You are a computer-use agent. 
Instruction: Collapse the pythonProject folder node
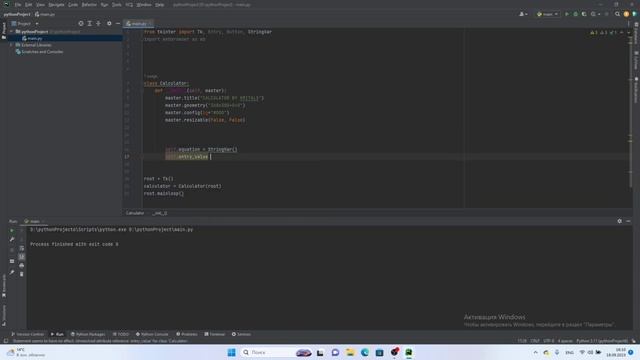coord(11,31)
